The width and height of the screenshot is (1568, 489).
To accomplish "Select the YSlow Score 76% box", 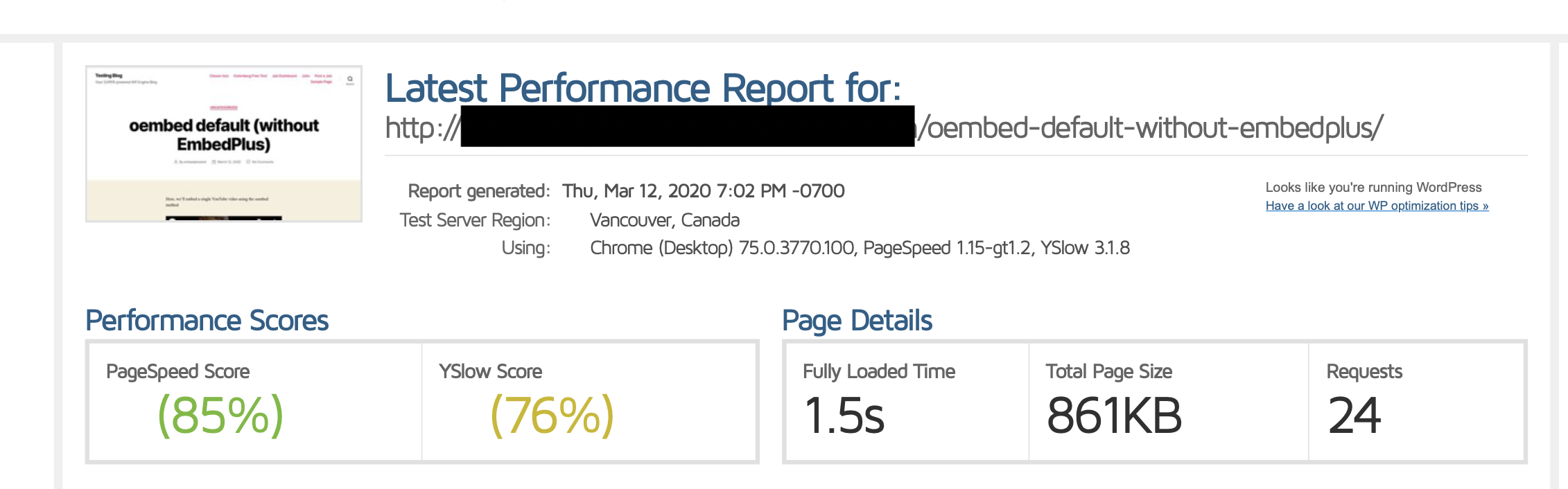I will coord(589,402).
